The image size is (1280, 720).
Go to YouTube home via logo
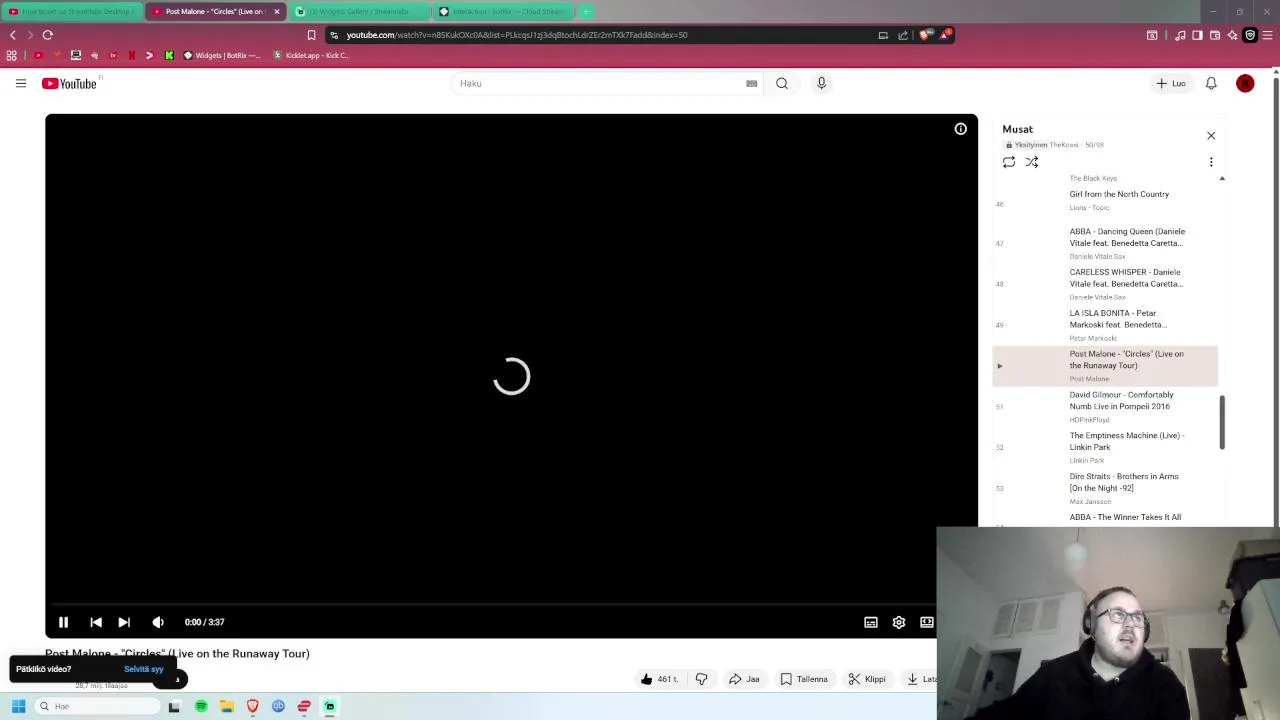click(x=70, y=83)
